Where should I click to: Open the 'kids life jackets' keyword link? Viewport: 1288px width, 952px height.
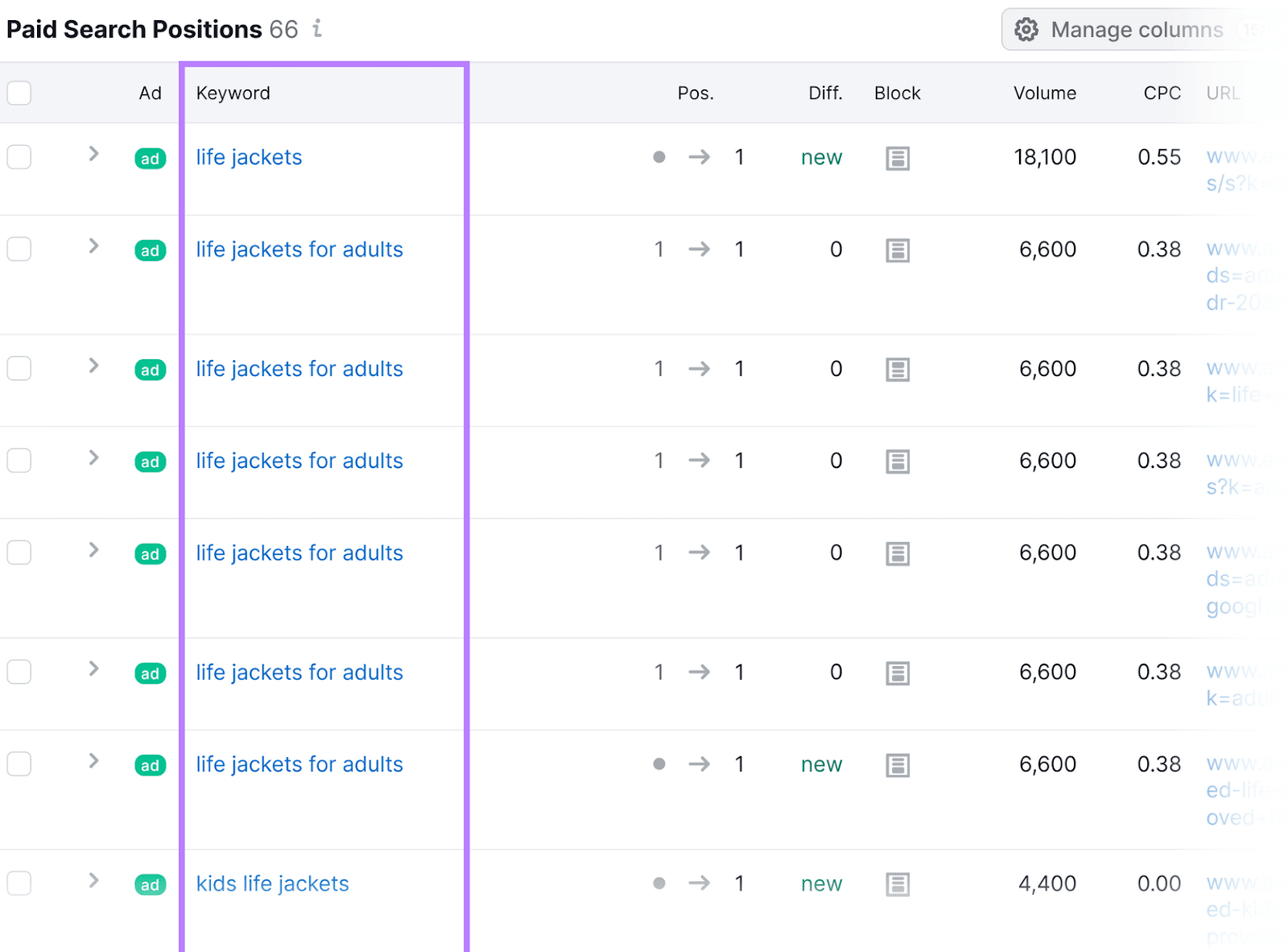pyautogui.click(x=272, y=884)
